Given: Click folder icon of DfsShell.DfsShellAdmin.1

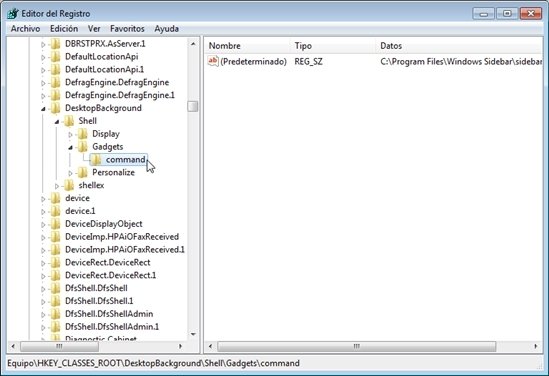Looking at the screenshot, I should (55, 327).
